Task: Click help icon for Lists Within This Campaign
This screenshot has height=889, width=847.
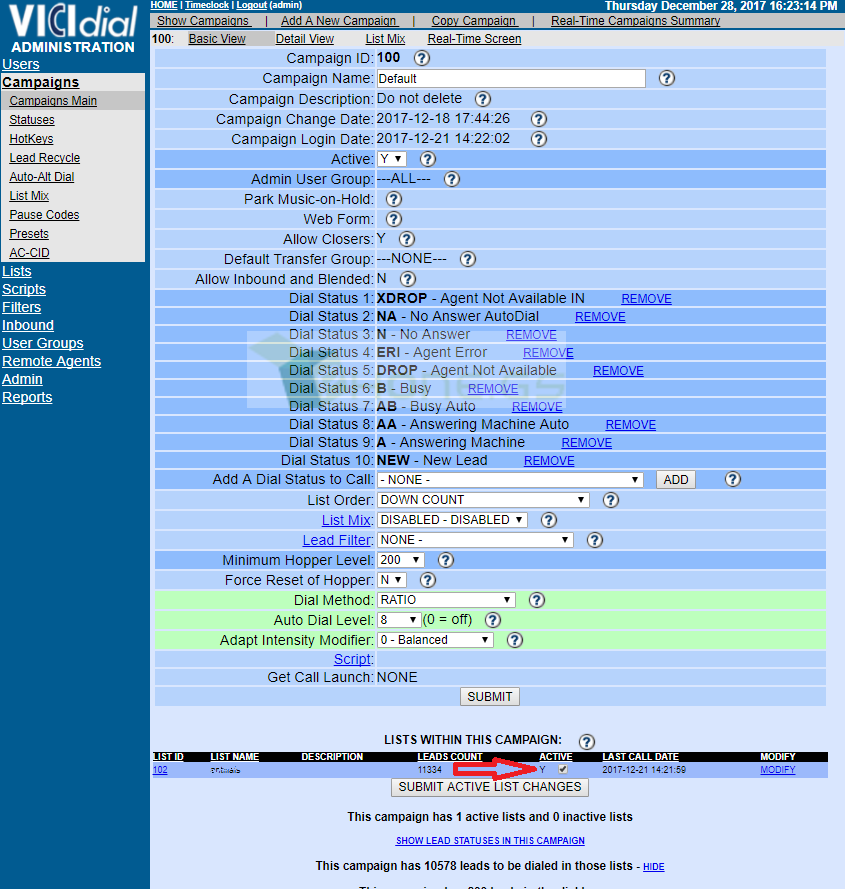Action: tap(586, 741)
